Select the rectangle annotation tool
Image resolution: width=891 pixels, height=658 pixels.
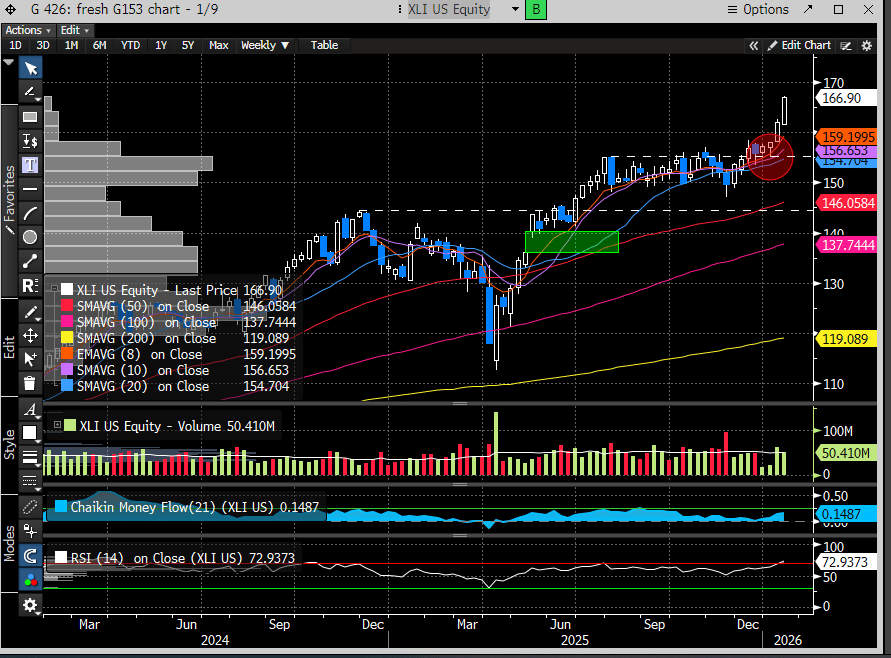coord(30,117)
